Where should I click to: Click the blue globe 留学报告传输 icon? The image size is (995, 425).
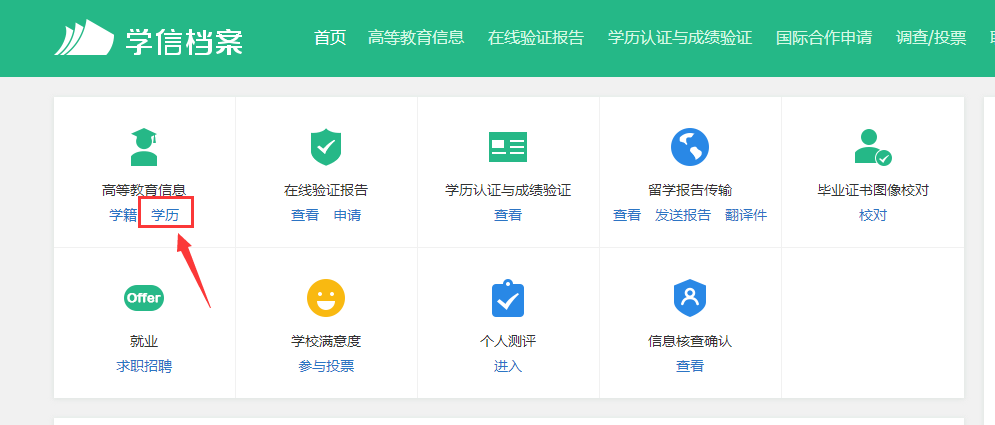[689, 147]
